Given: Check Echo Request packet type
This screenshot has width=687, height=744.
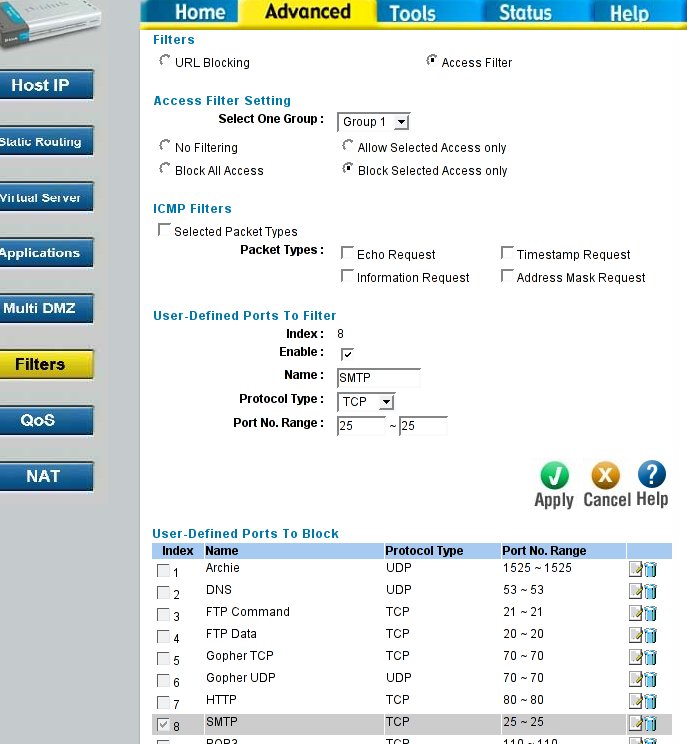Looking at the screenshot, I should point(347,253).
